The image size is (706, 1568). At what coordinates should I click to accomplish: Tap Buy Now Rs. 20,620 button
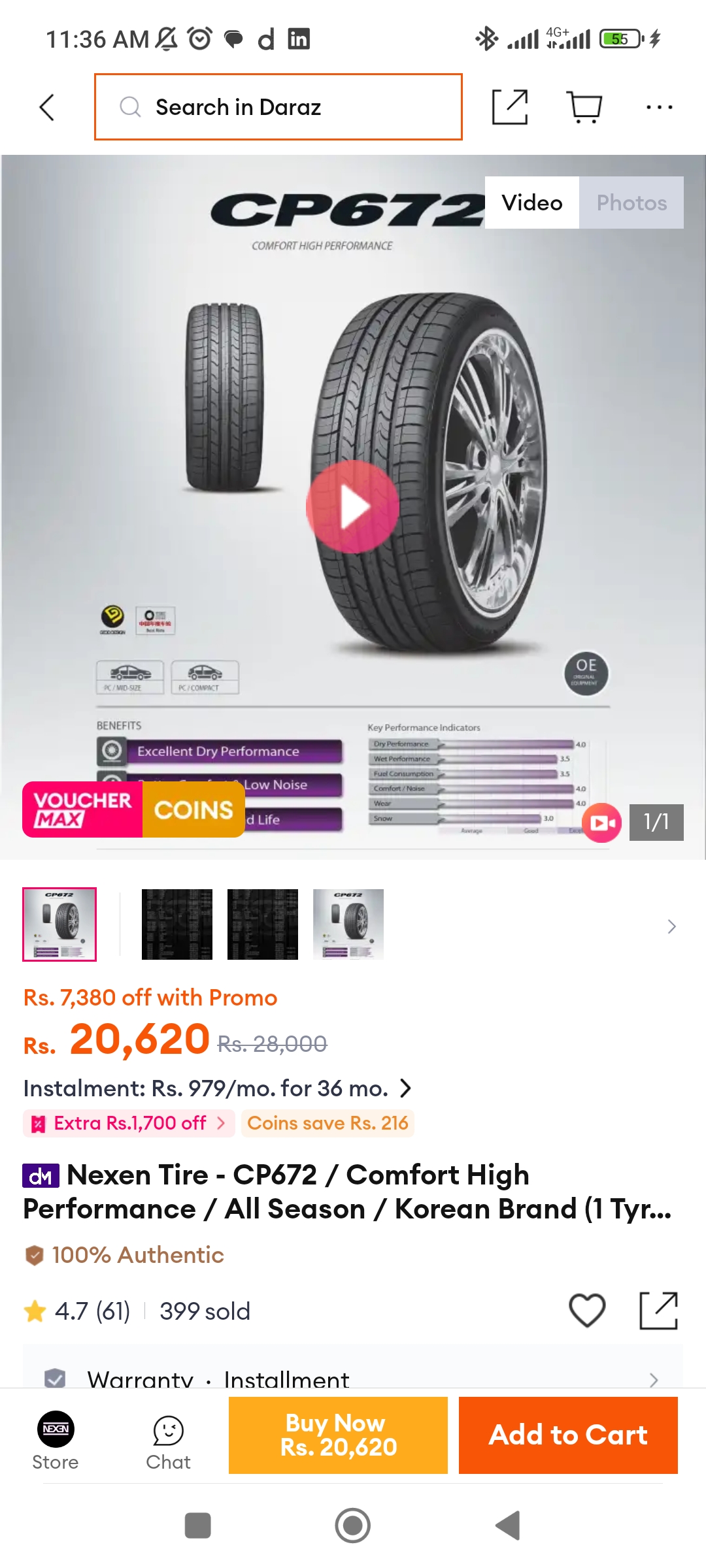point(338,1435)
